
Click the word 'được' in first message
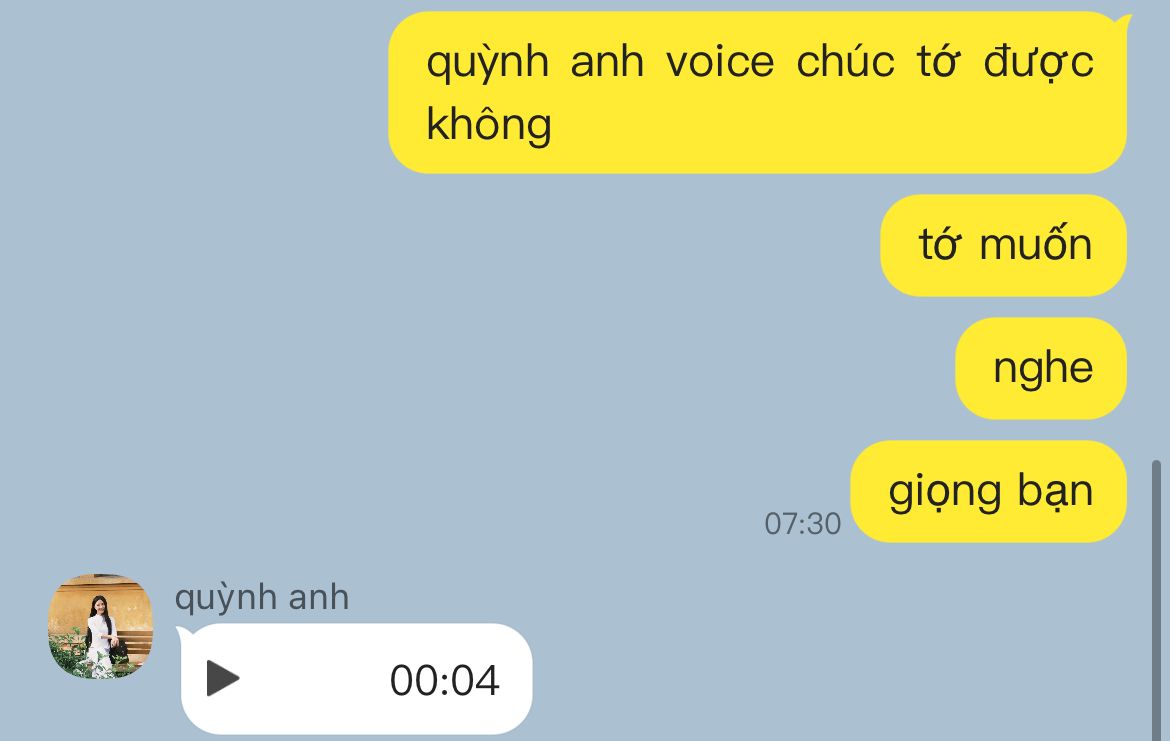click(1039, 62)
